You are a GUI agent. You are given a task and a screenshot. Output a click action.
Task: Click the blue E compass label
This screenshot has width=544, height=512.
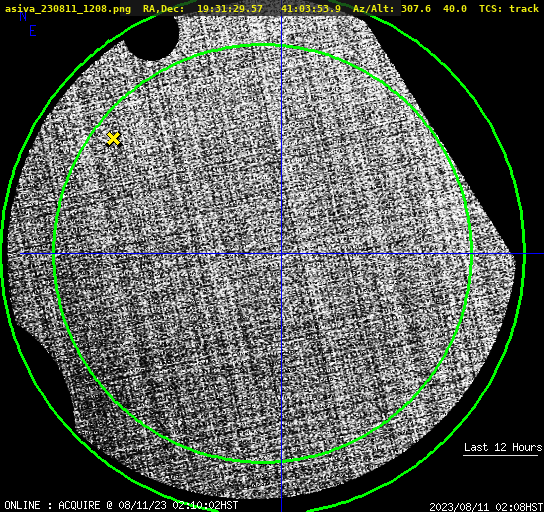(x=33, y=31)
